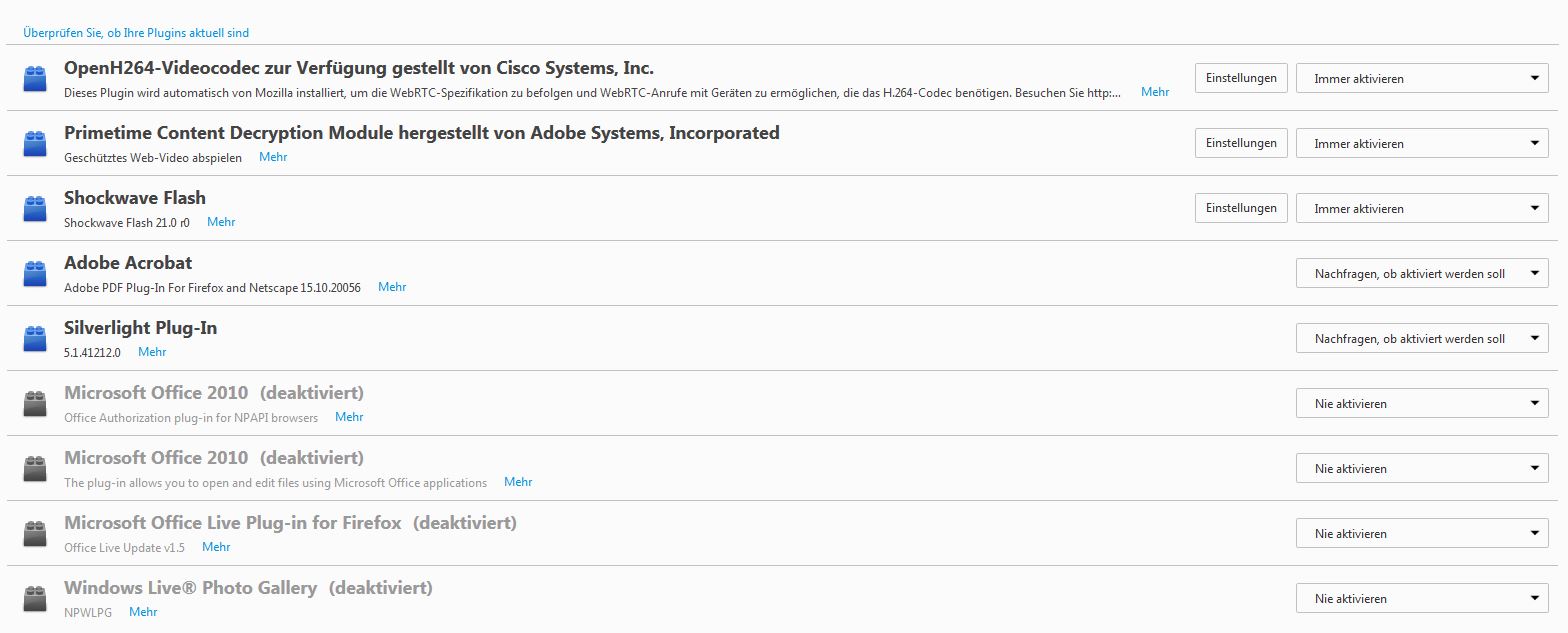This screenshot has width=1568, height=633.
Task: Open activation dropdown for OpenH264 Videocodec
Action: [1421, 78]
